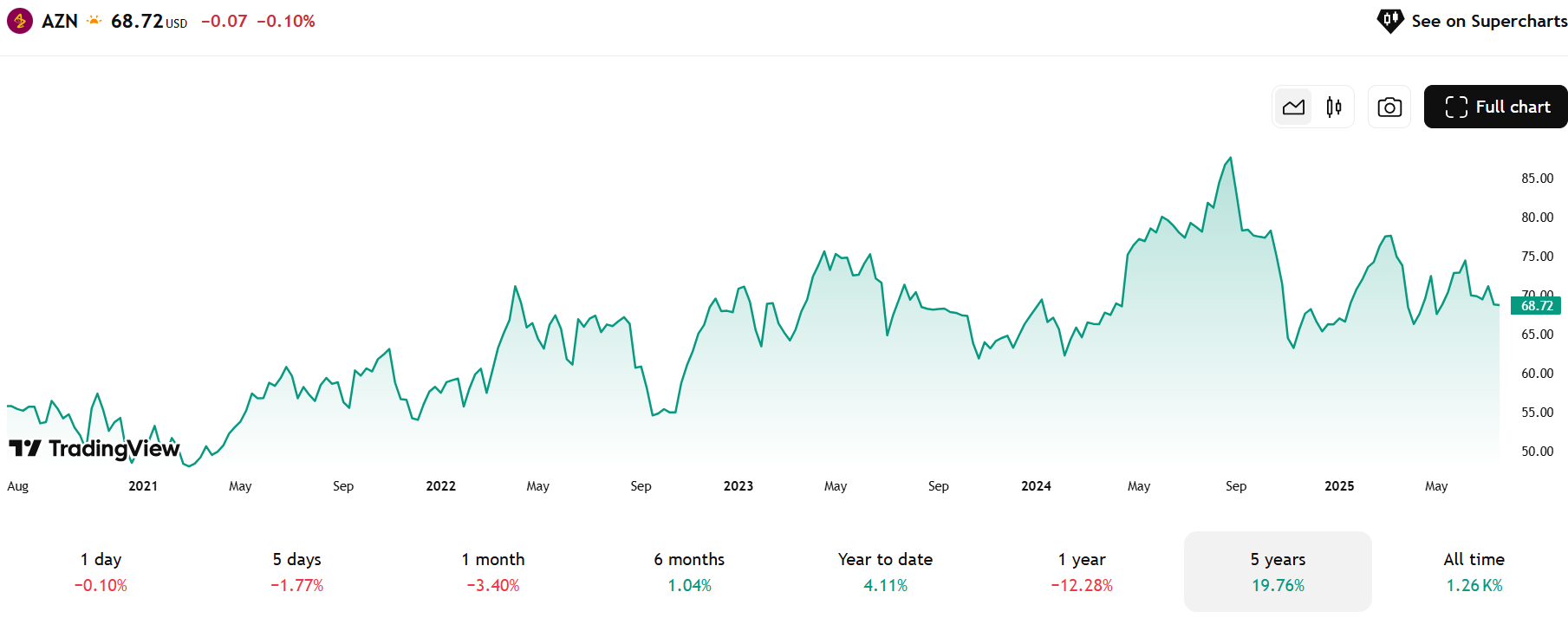This screenshot has height=618, width=1568.
Task: Switch to candlestick chart style
Action: pos(1334,107)
